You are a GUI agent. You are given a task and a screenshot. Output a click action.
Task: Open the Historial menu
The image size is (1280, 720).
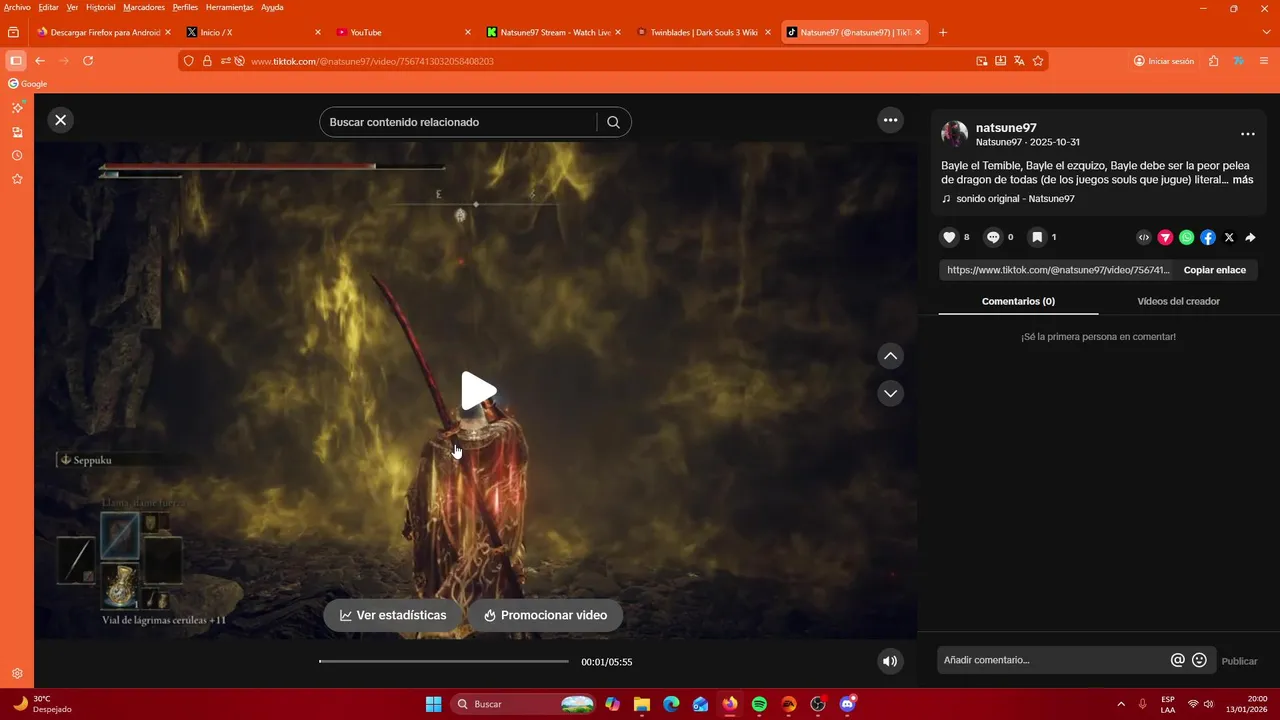100,7
